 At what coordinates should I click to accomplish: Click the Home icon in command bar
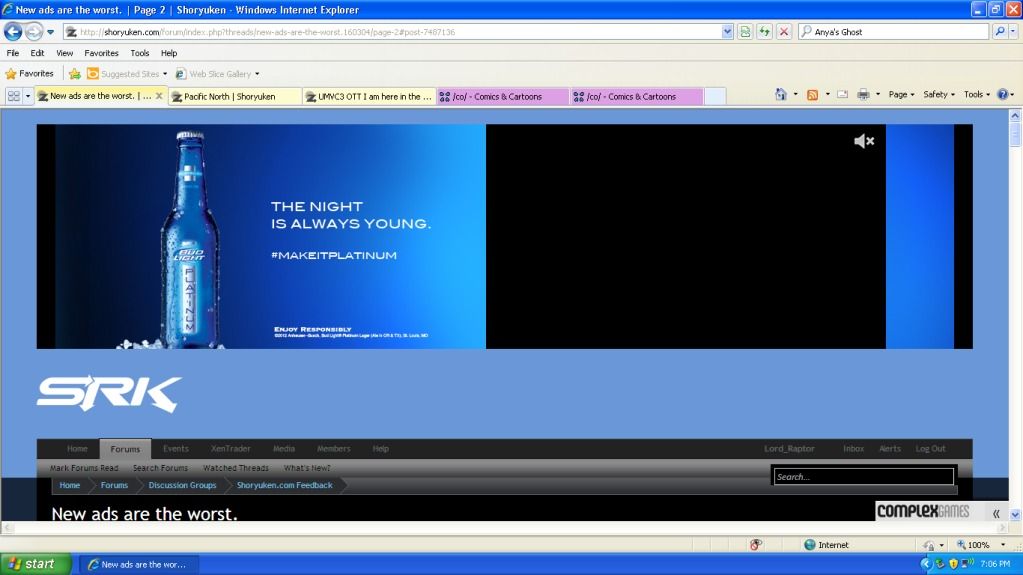pyautogui.click(x=781, y=95)
